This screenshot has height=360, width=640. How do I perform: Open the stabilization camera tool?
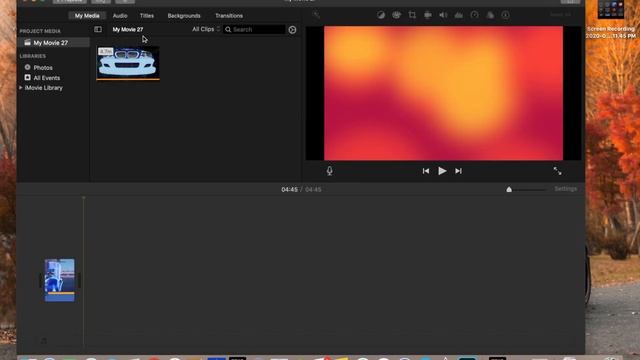pyautogui.click(x=428, y=15)
